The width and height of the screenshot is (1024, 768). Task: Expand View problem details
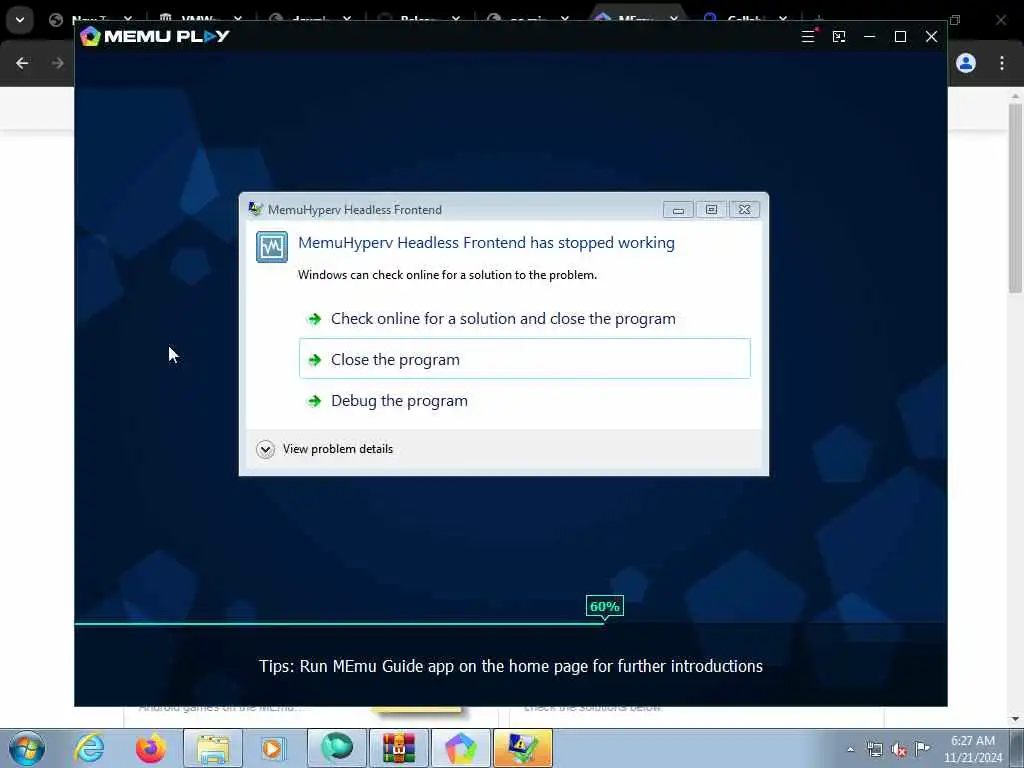(325, 449)
